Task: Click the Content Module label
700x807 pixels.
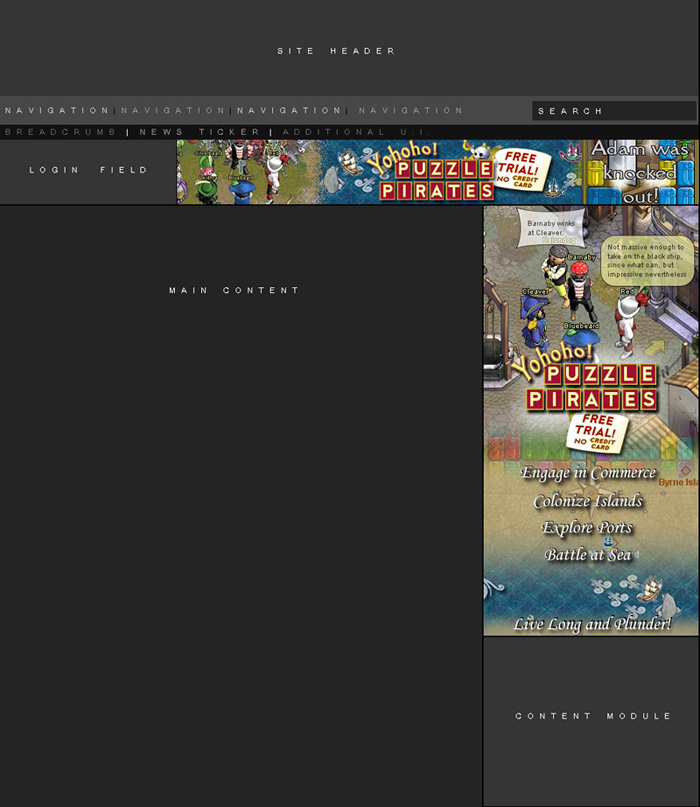Action: 593,716
